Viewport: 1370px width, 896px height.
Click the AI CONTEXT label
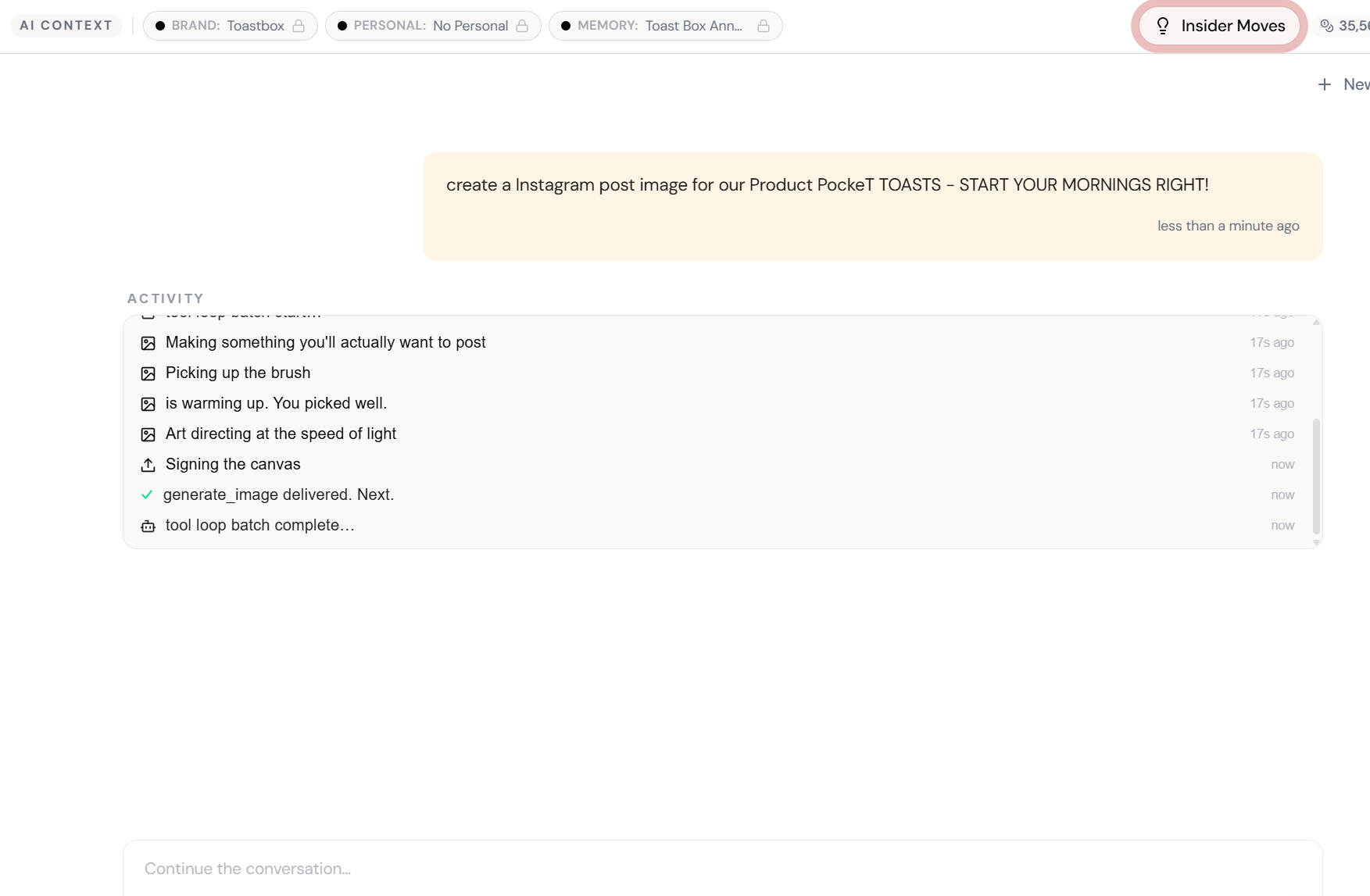tap(66, 26)
